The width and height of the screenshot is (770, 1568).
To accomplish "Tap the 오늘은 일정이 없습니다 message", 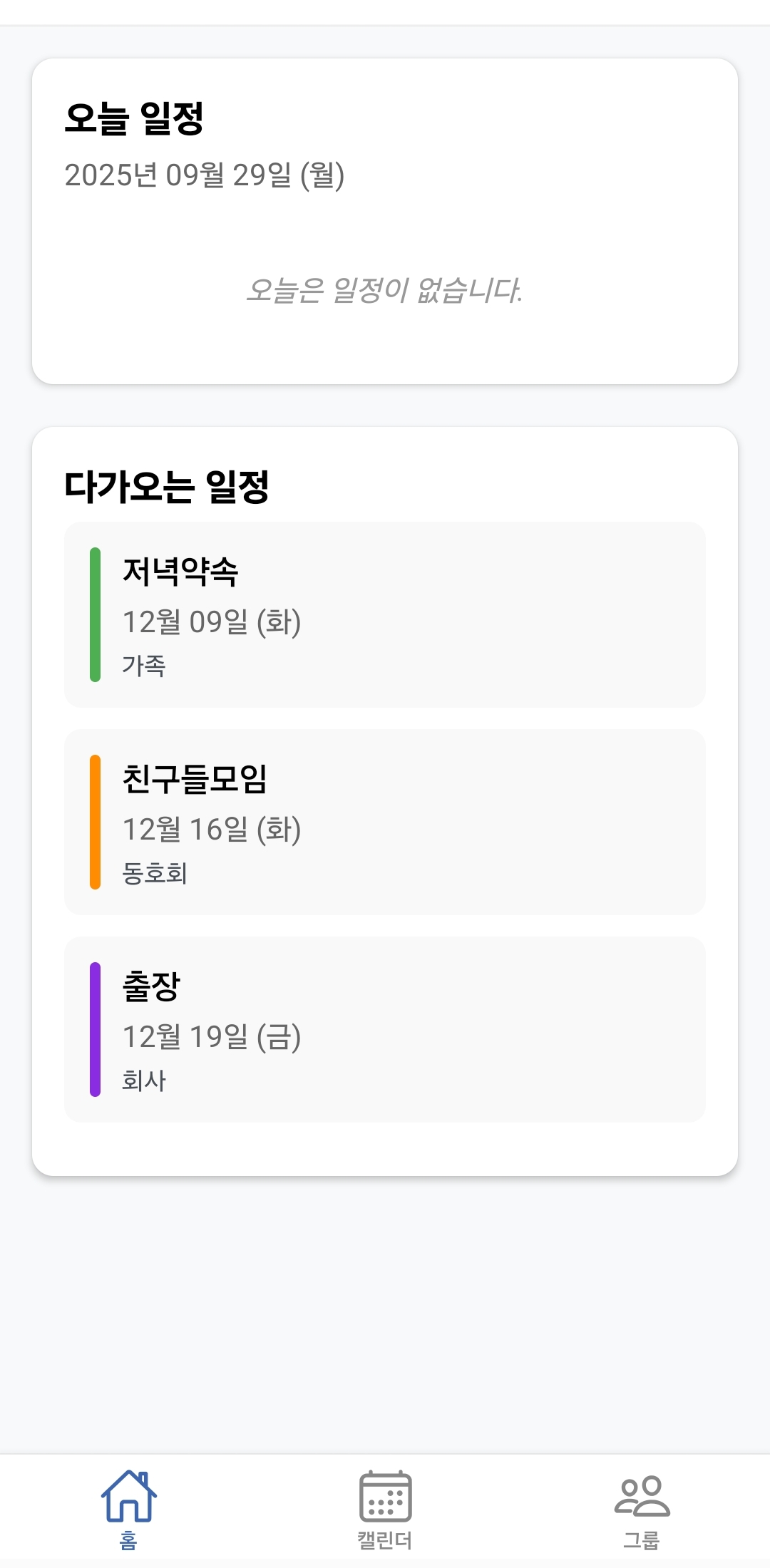I will [x=384, y=291].
